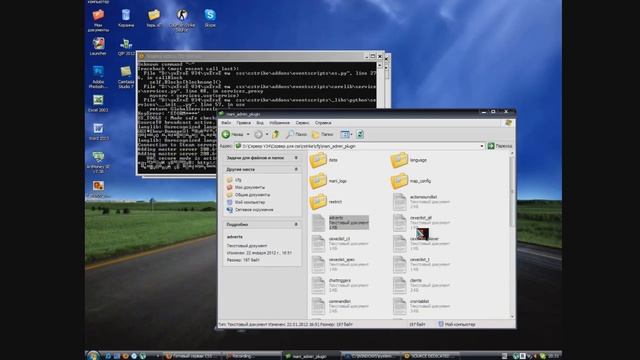This screenshot has height=360, width=640.
Task: Click the greyed Forward arrow in Explorer toolbar
Action: coord(258,134)
